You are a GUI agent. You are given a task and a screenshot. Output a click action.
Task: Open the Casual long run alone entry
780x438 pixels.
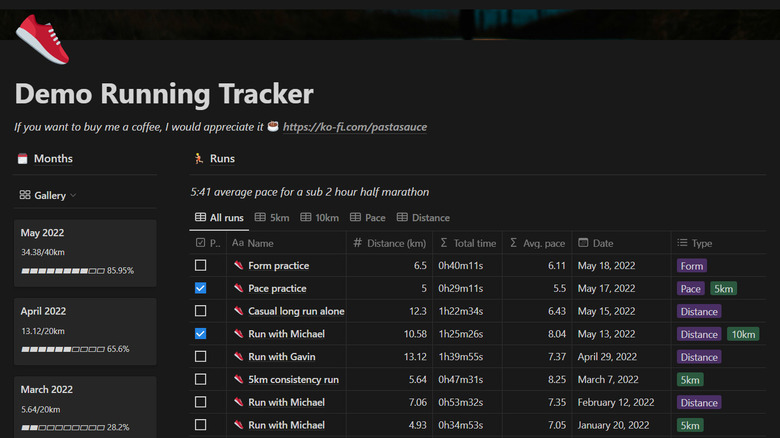click(296, 312)
